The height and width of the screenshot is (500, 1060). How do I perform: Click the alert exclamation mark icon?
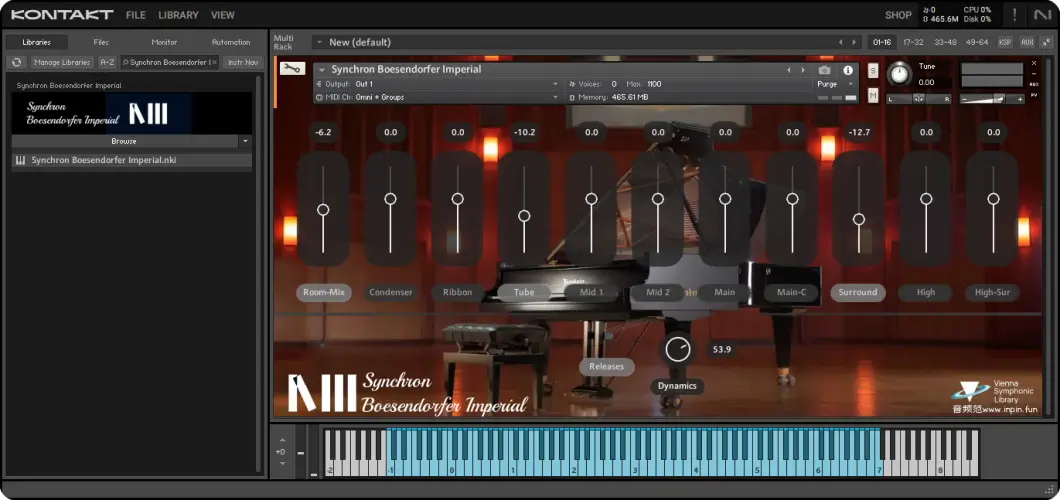point(1014,15)
